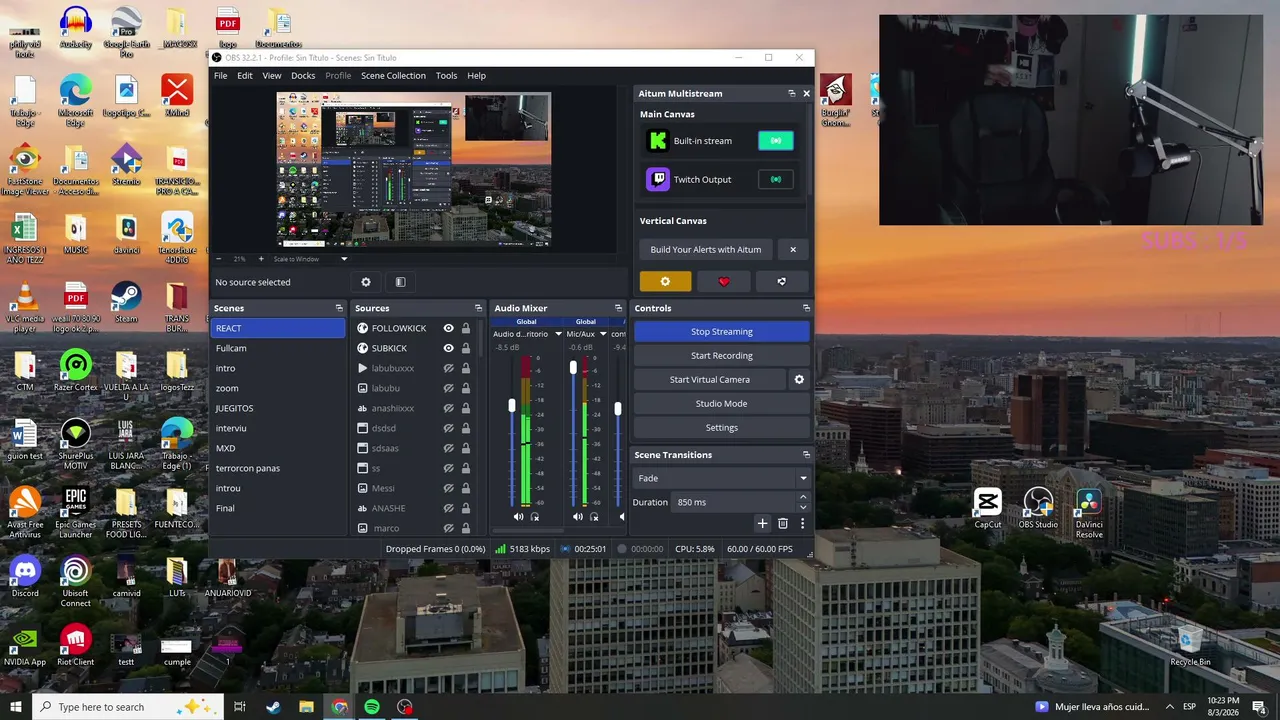Open the Edit menu
This screenshot has height=720, width=1280.
click(x=245, y=76)
